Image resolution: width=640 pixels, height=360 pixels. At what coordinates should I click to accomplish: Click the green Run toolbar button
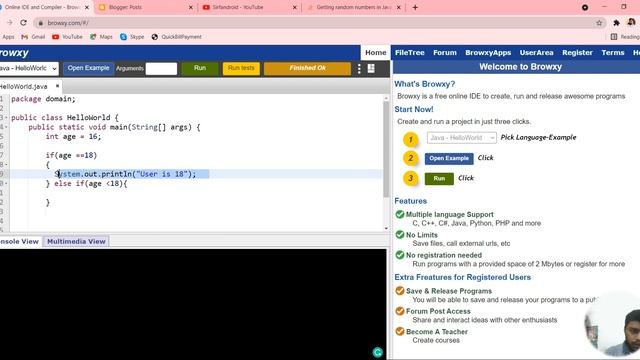click(x=200, y=69)
